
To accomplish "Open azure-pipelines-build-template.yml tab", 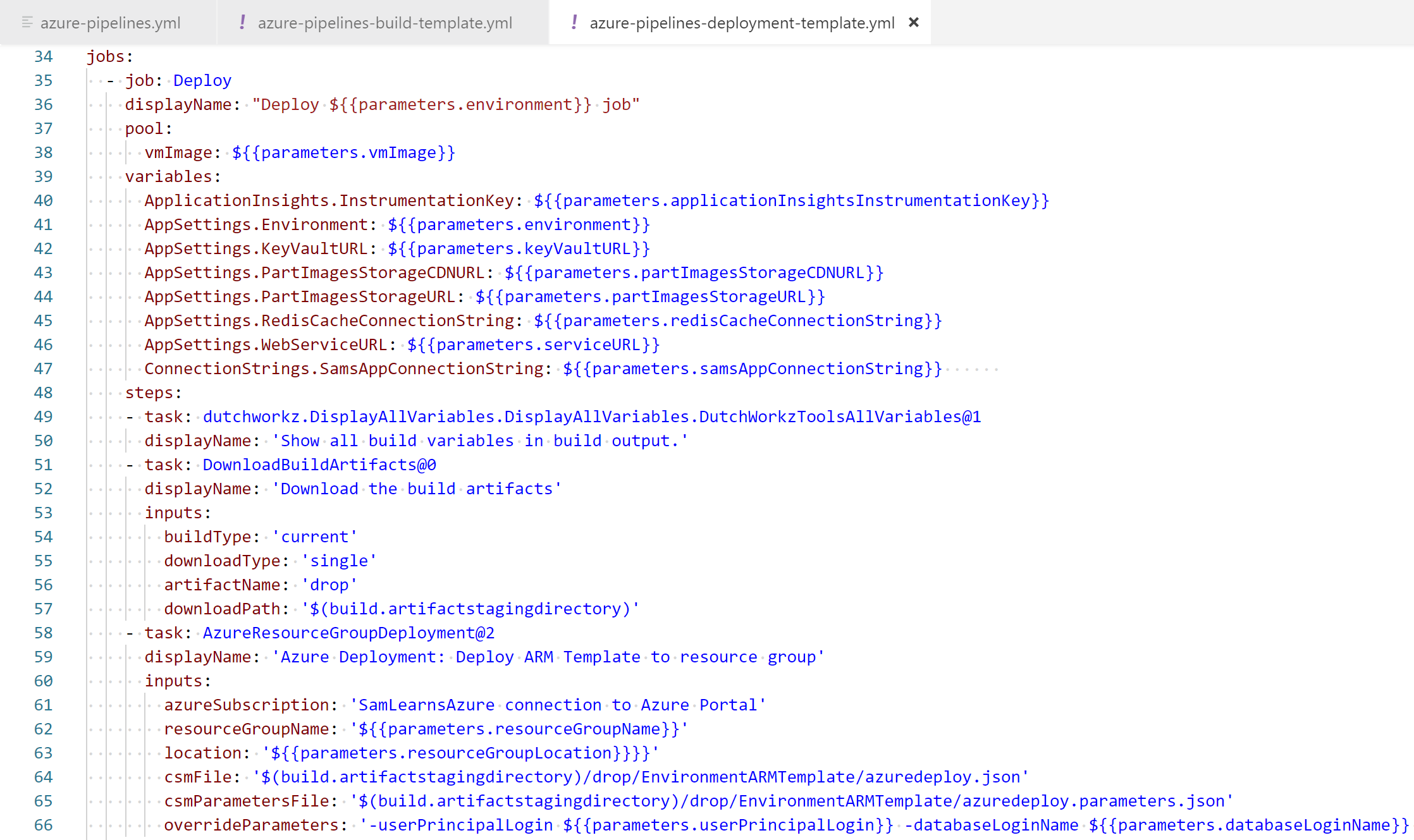I will 384,23.
